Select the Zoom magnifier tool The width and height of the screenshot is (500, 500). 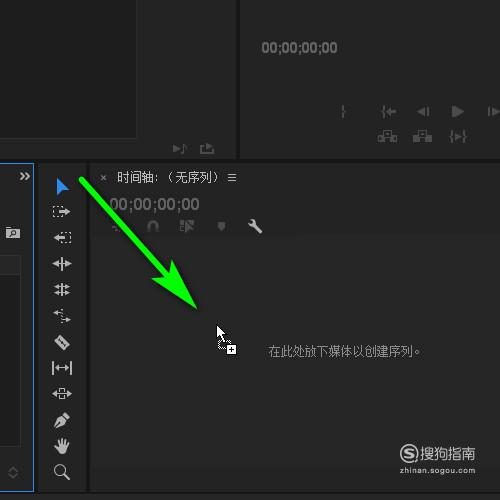coord(62,472)
